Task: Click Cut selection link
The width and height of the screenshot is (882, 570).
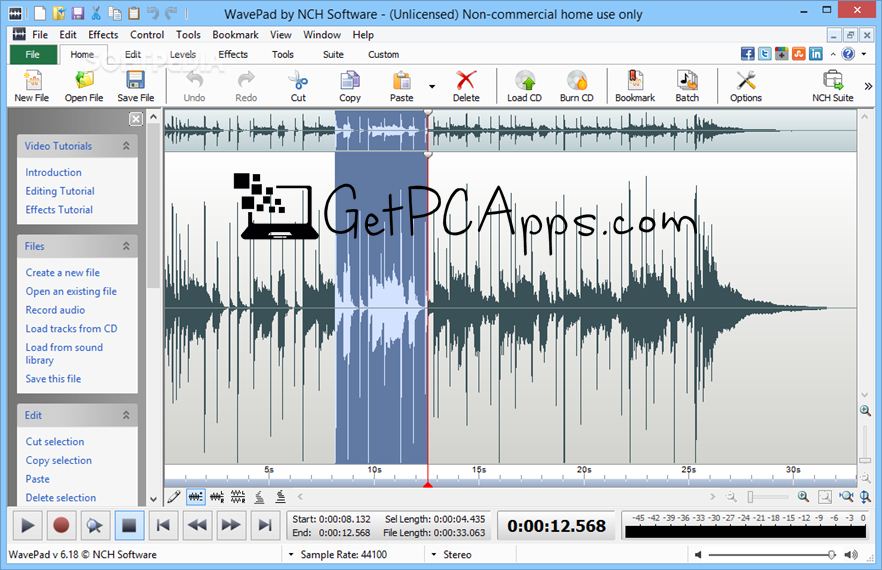Action: [x=55, y=442]
